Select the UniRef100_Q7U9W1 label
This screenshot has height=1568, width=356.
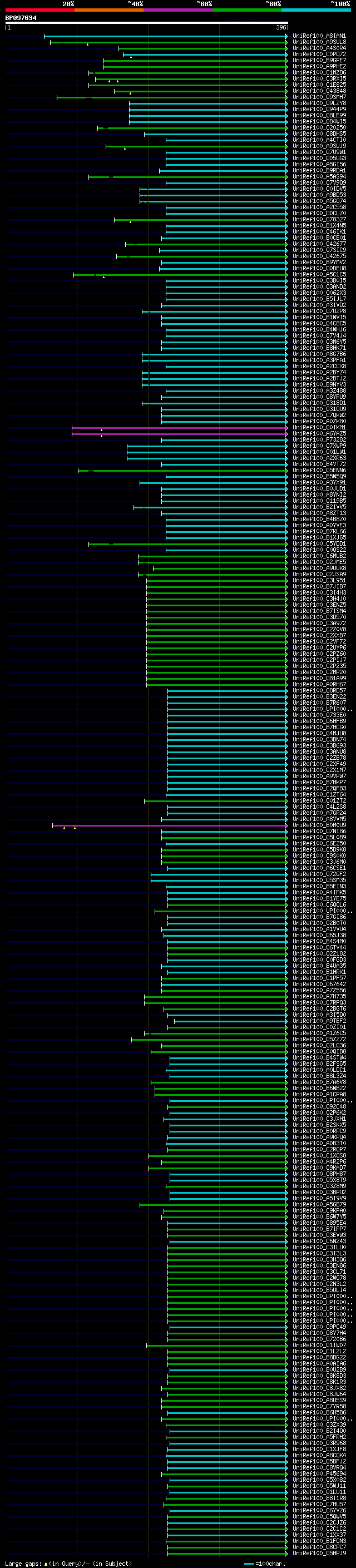pos(319,152)
